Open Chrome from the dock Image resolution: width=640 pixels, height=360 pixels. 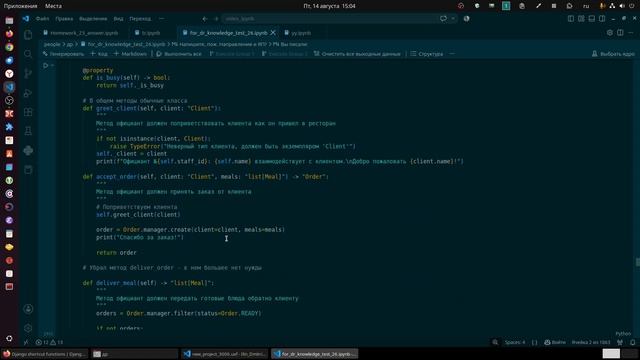pos(9,47)
